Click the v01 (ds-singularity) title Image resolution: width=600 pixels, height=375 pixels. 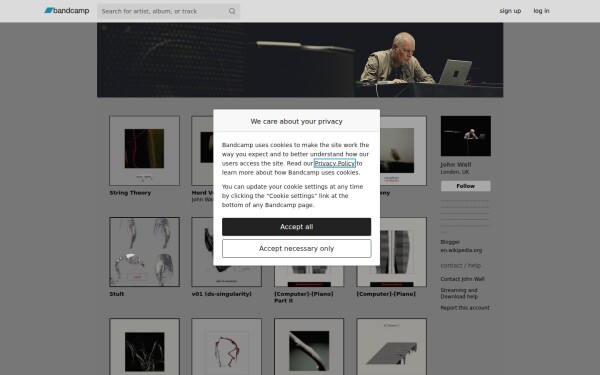coord(222,294)
